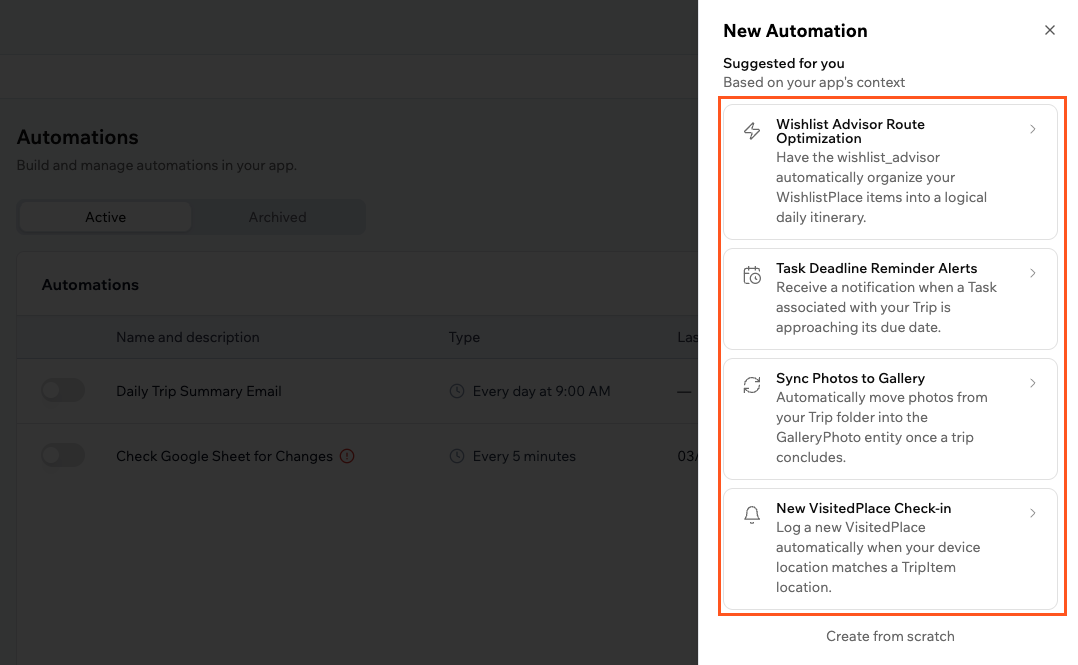The height and width of the screenshot is (665, 1078).
Task: Switch to the Archived tab
Action: click(277, 217)
